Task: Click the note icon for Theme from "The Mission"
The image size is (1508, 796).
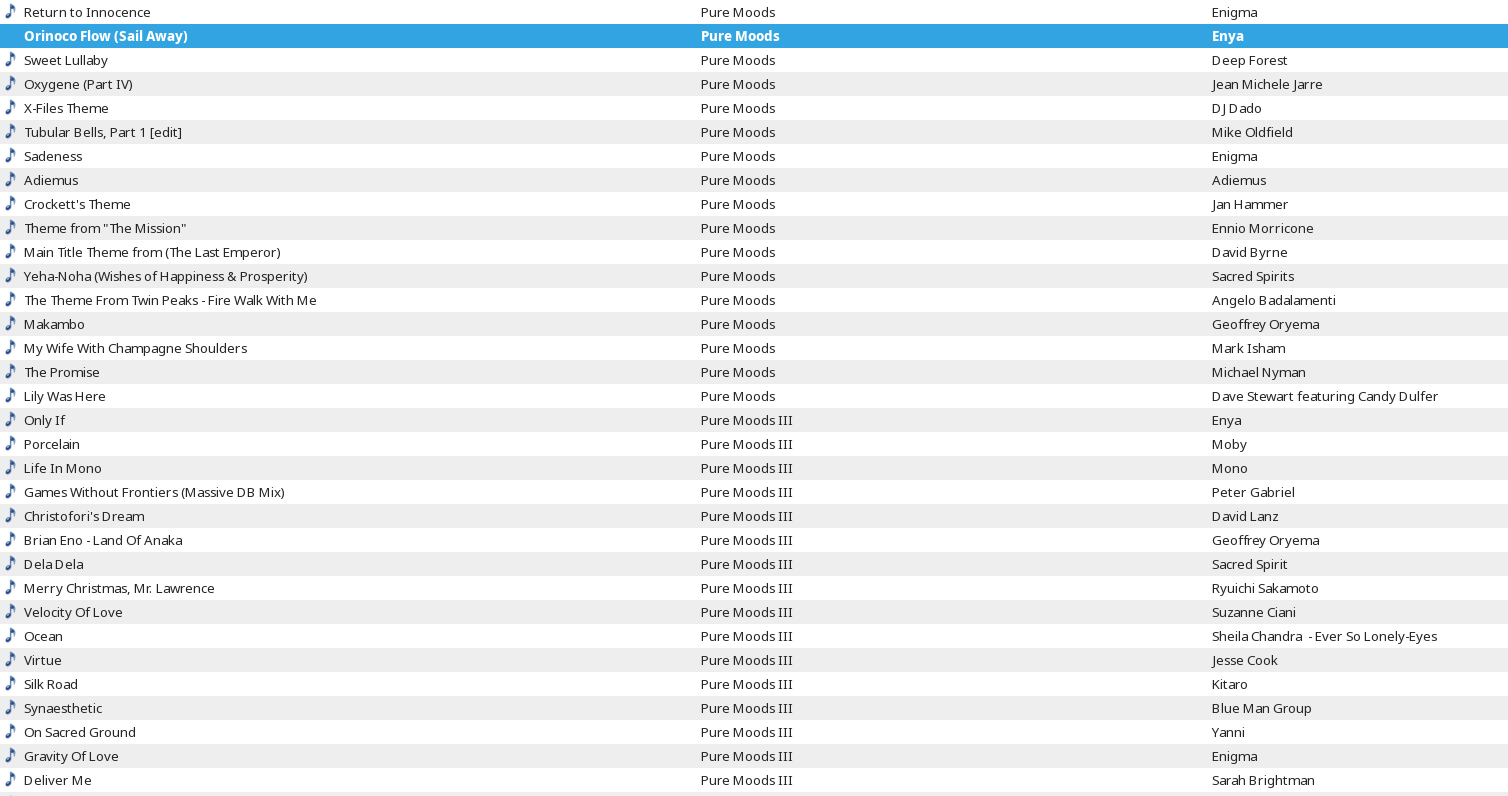Action: pos(11,227)
